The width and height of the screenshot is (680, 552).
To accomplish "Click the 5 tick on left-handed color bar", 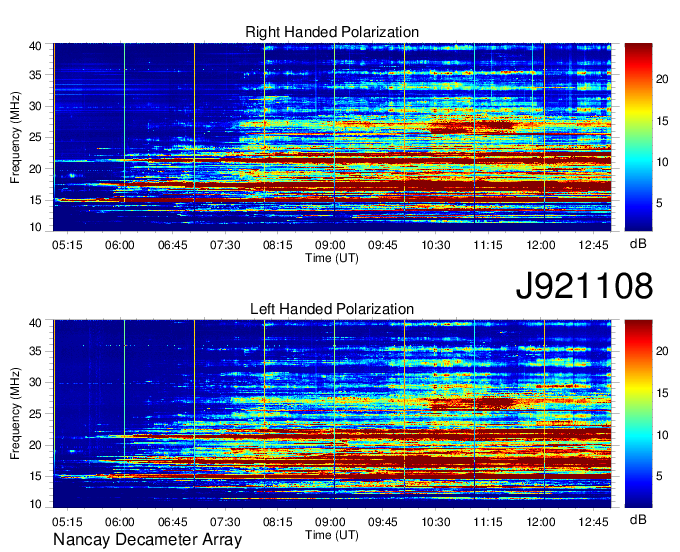I will pos(659,476).
